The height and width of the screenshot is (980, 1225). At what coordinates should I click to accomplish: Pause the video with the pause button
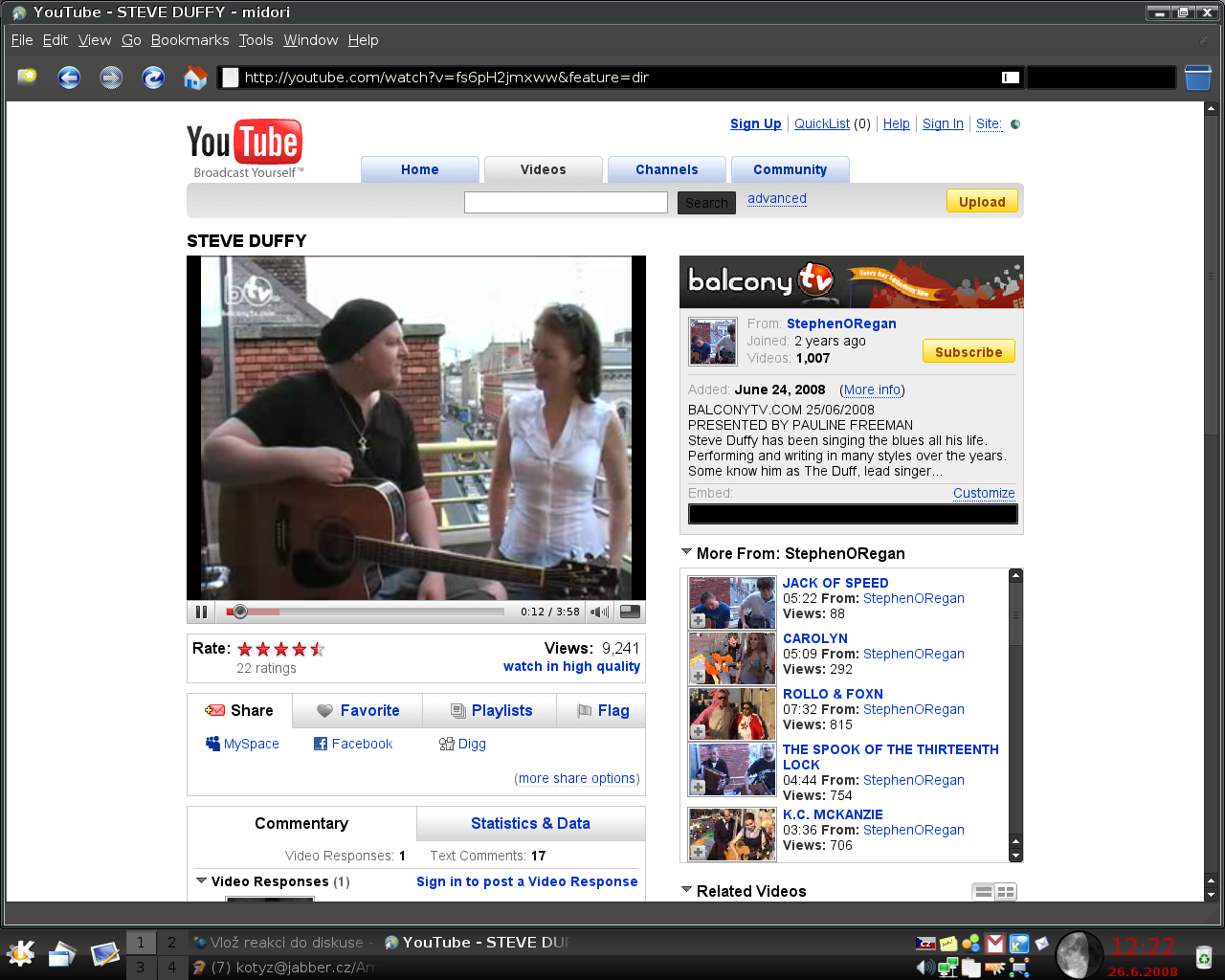pos(201,612)
